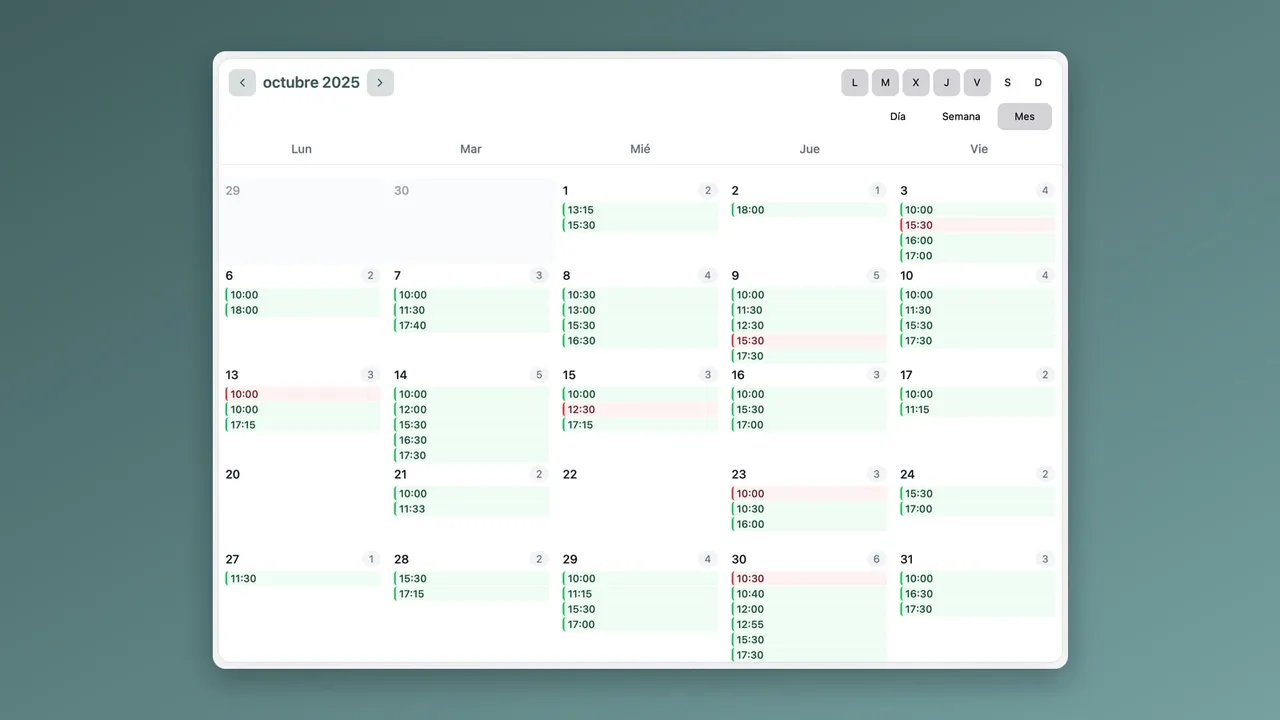The image size is (1280, 720).
Task: Go to previous month with left chevron
Action: click(x=242, y=83)
